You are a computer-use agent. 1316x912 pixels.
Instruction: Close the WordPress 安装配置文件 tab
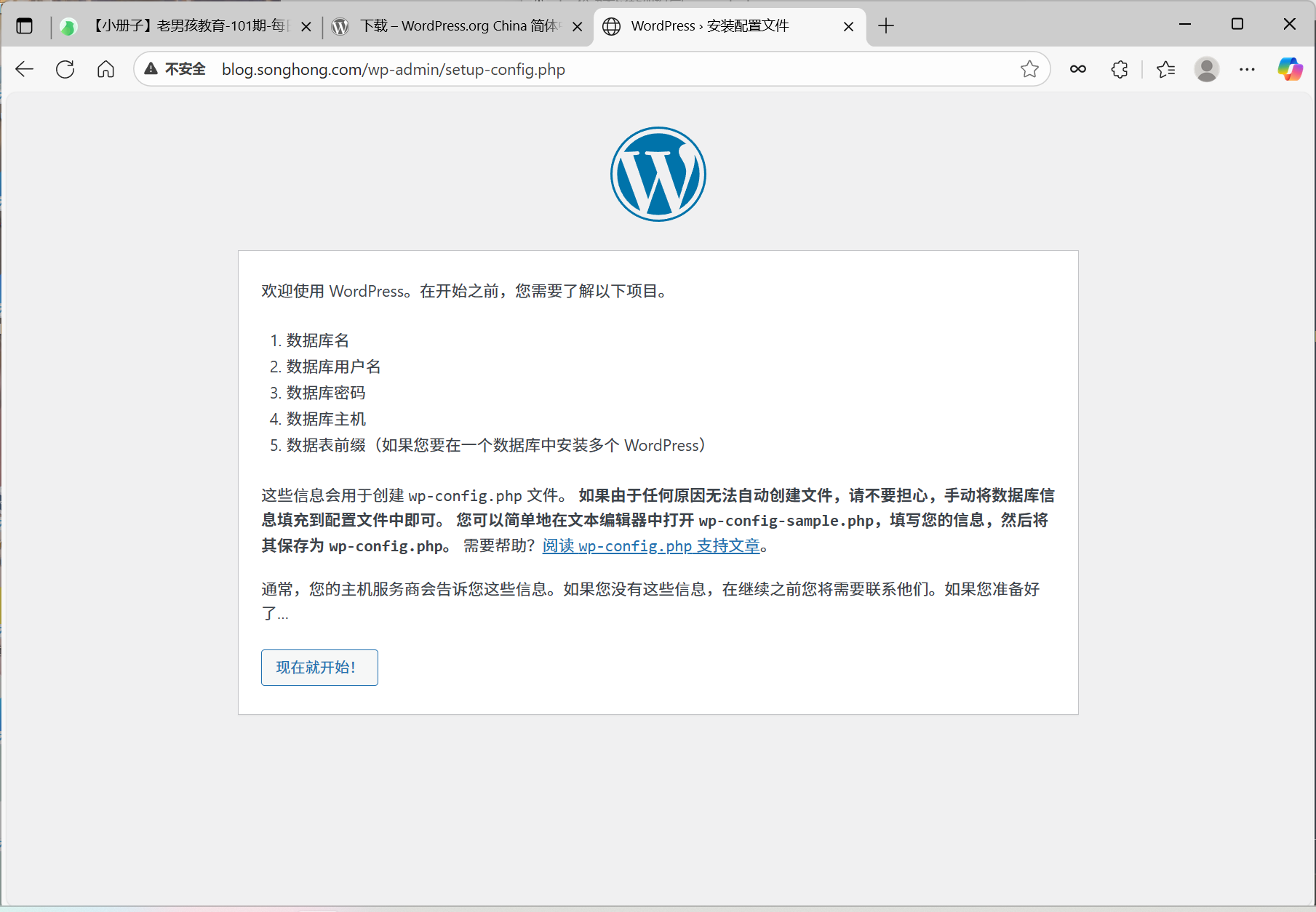tap(848, 27)
